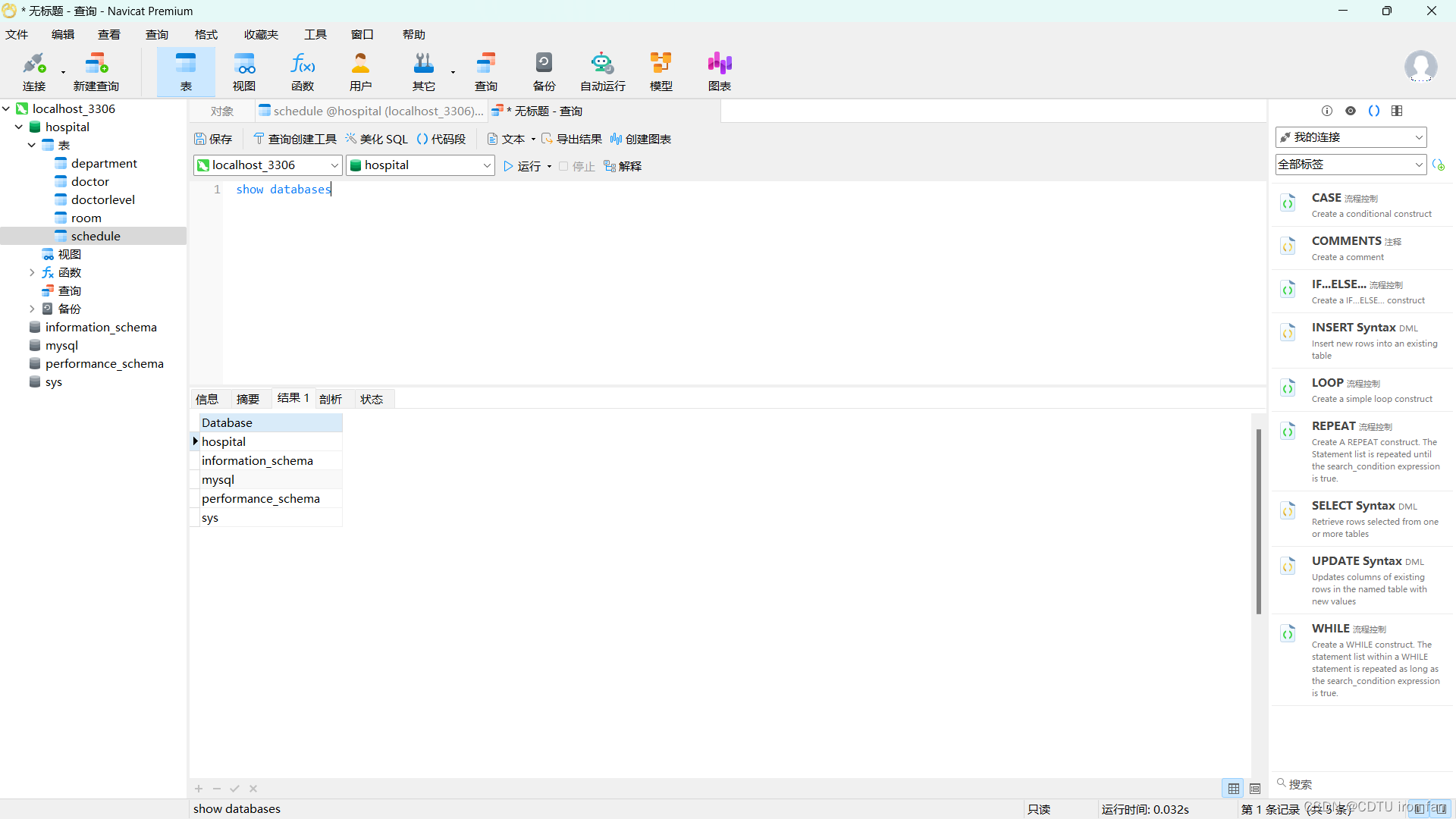Select information_schema database in tree
Viewport: 1456px width, 819px height.
[101, 327]
